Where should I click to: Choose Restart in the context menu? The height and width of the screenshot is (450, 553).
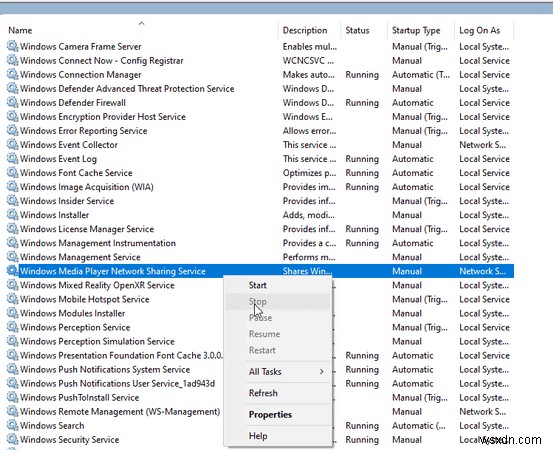pyautogui.click(x=278, y=350)
